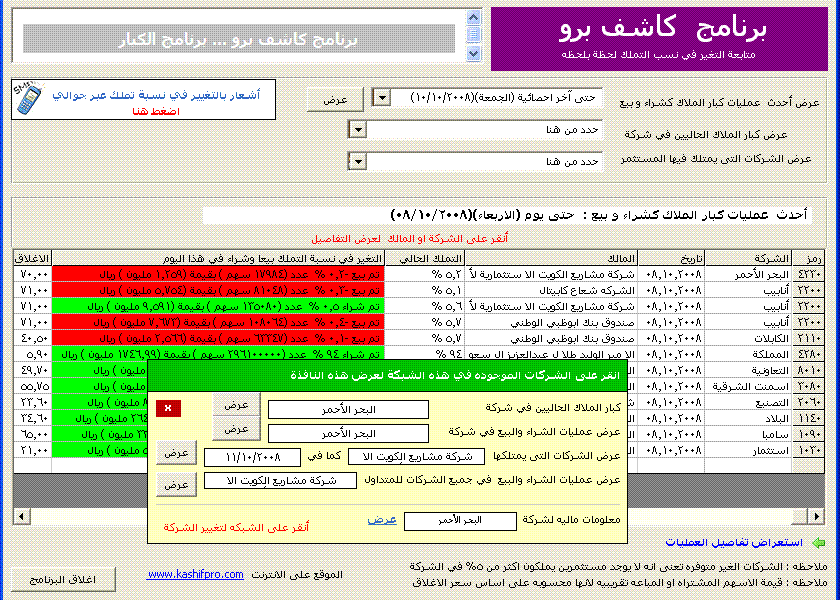The height and width of the screenshot is (600, 840).
Task: Expand the investor-owned companies dropdown
Action: click(357, 160)
